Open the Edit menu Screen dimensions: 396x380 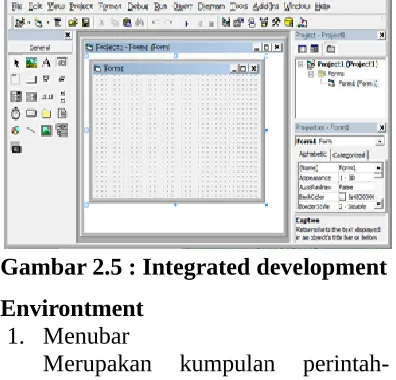pyautogui.click(x=35, y=6)
